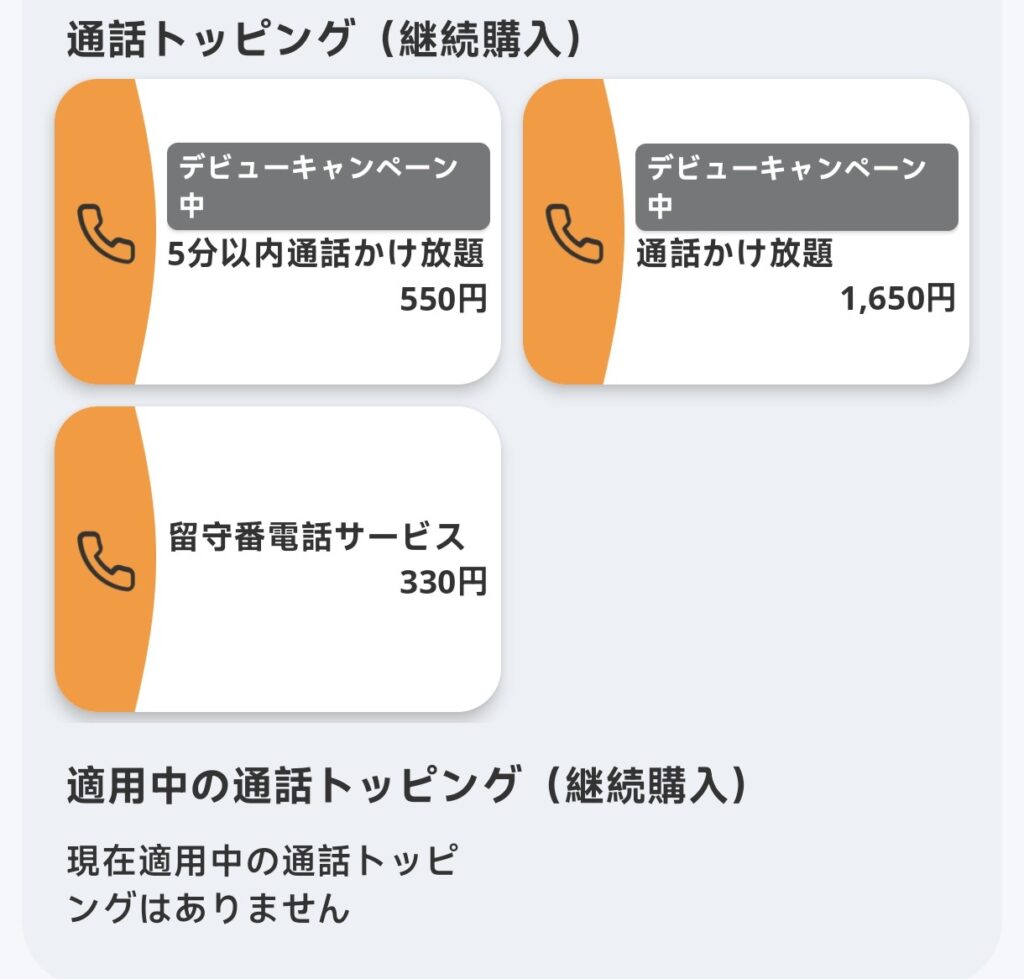1024x979 pixels.
Task: Choose the 留守番電話サービス topping title
Action: tap(317, 538)
